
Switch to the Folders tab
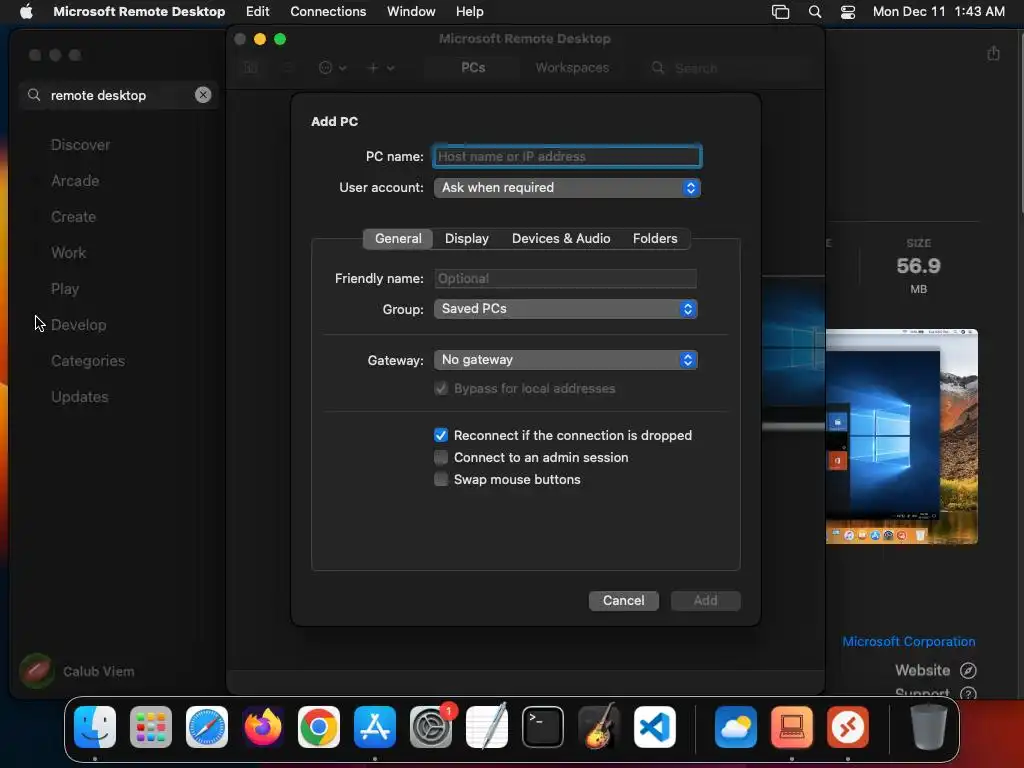pos(655,238)
